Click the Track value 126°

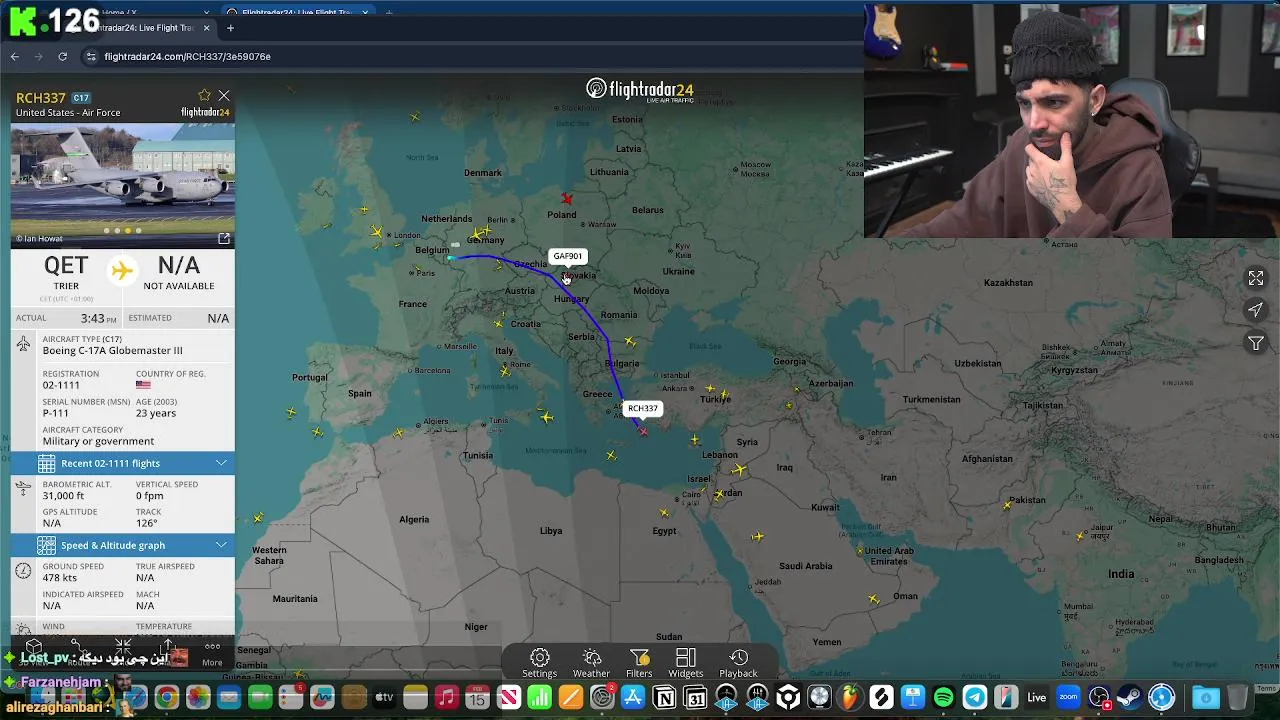tap(146, 523)
